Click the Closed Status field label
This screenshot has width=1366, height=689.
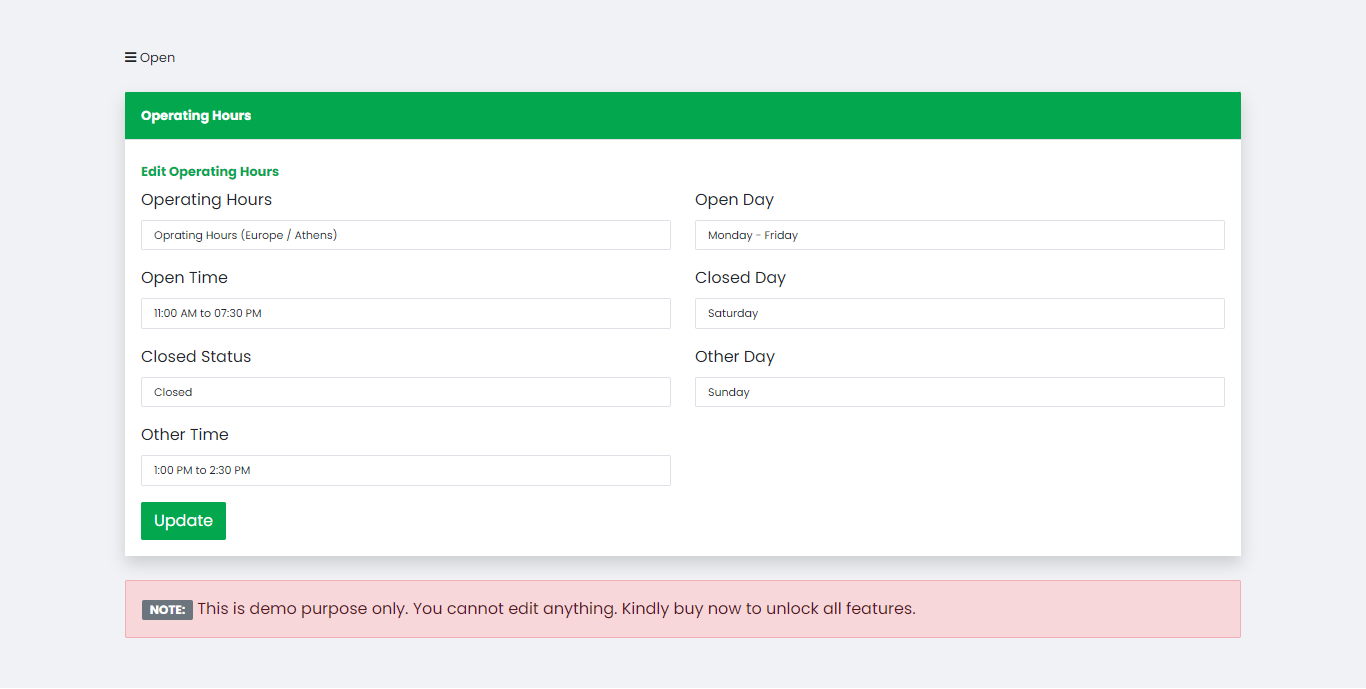[196, 357]
